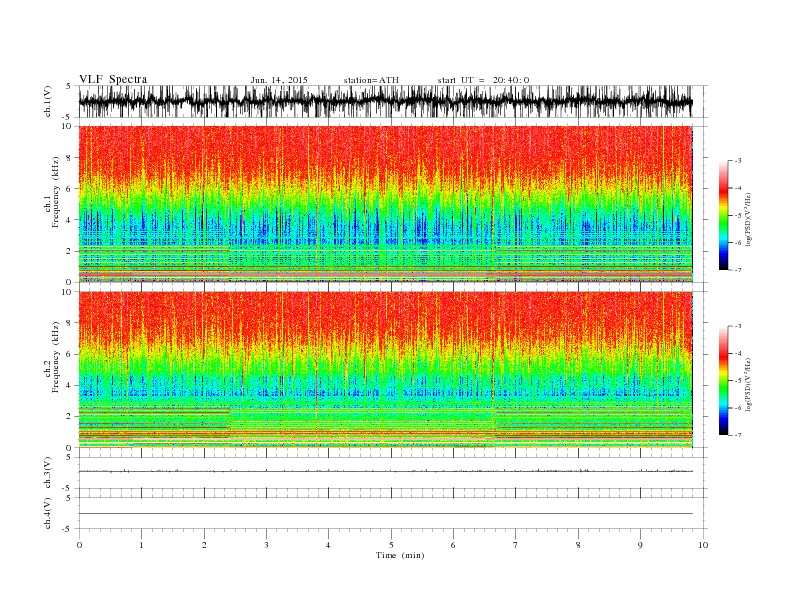Click time axis tick label "9"
Image resolution: width=792 pixels, height=612 pixels.
(x=640, y=545)
